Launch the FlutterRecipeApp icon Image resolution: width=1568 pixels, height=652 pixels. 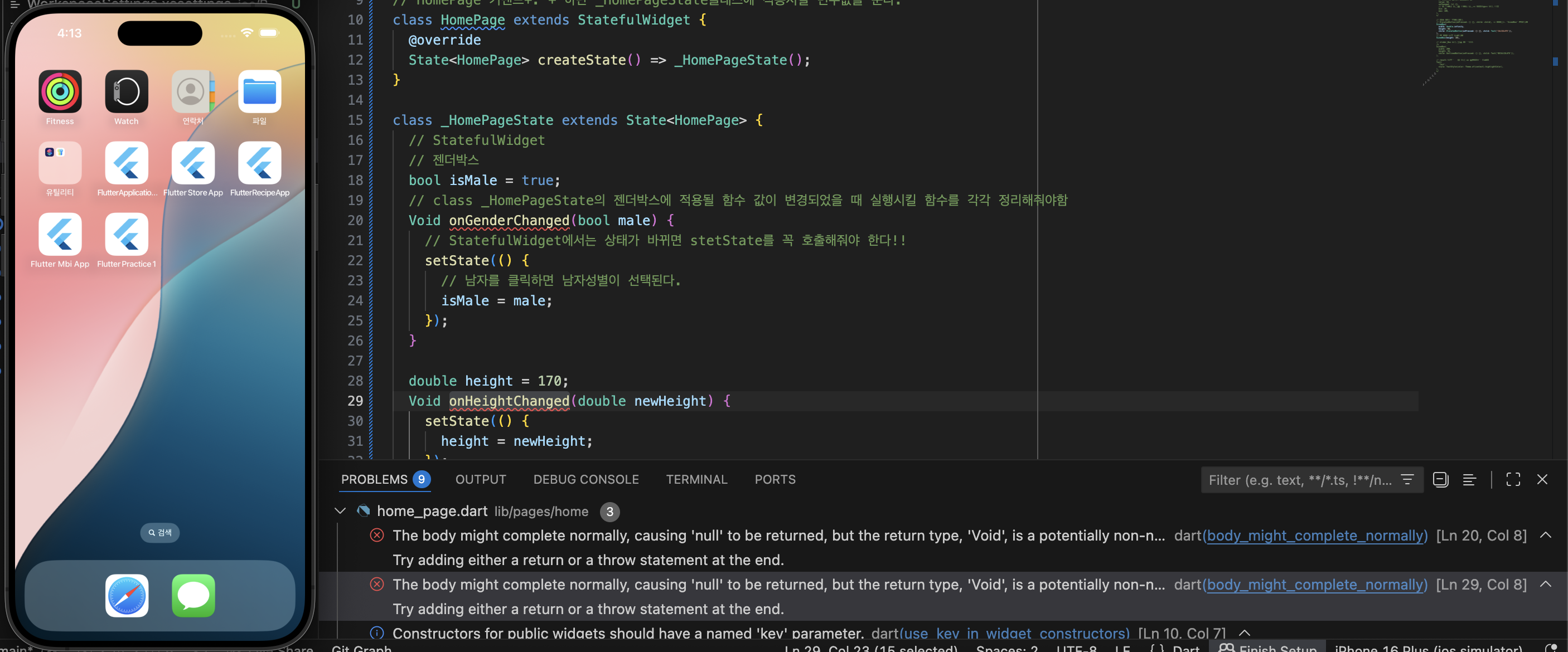coord(259,163)
